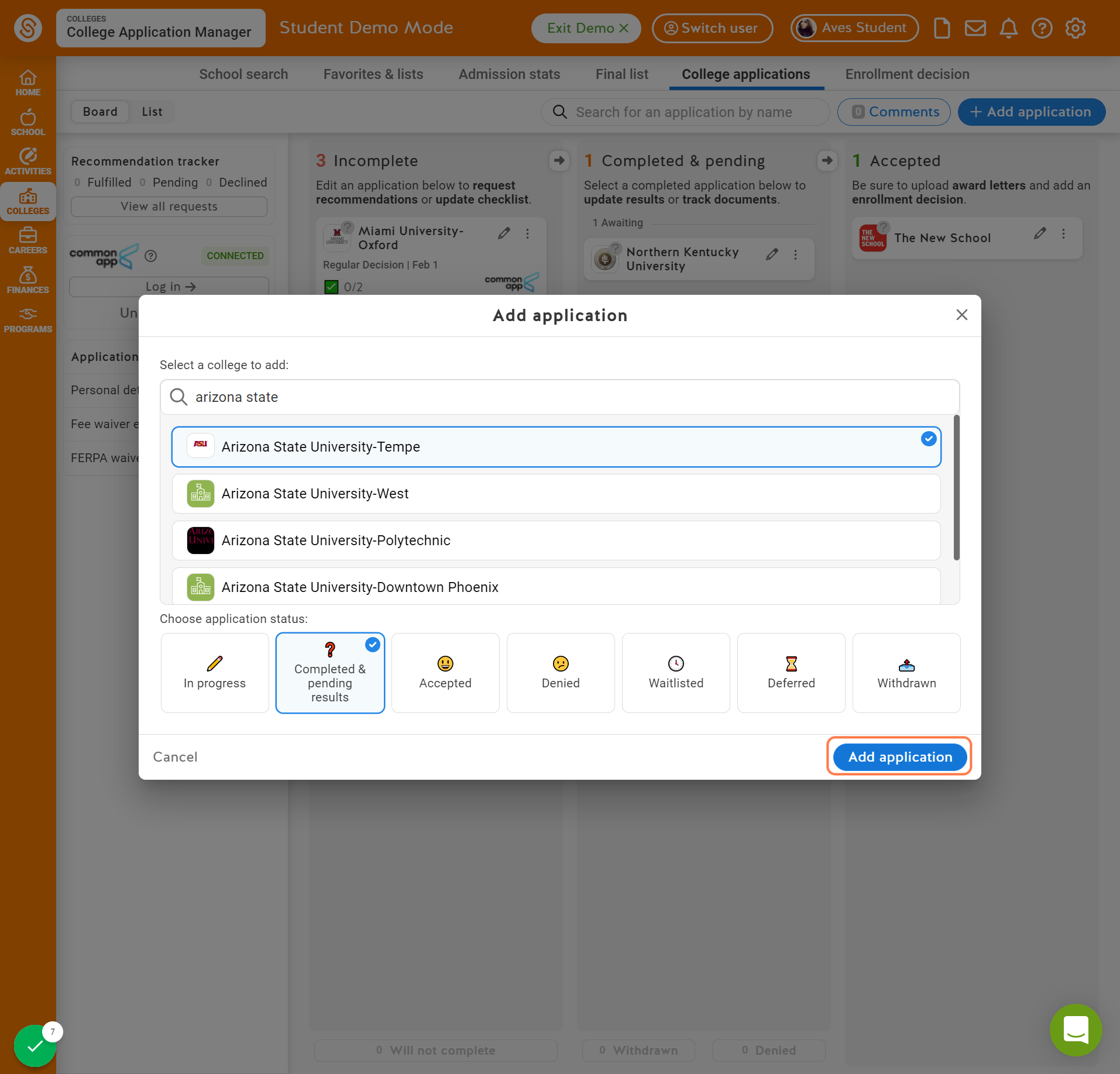1120x1074 pixels.
Task: Click the college list scrollbar
Action: click(x=957, y=488)
